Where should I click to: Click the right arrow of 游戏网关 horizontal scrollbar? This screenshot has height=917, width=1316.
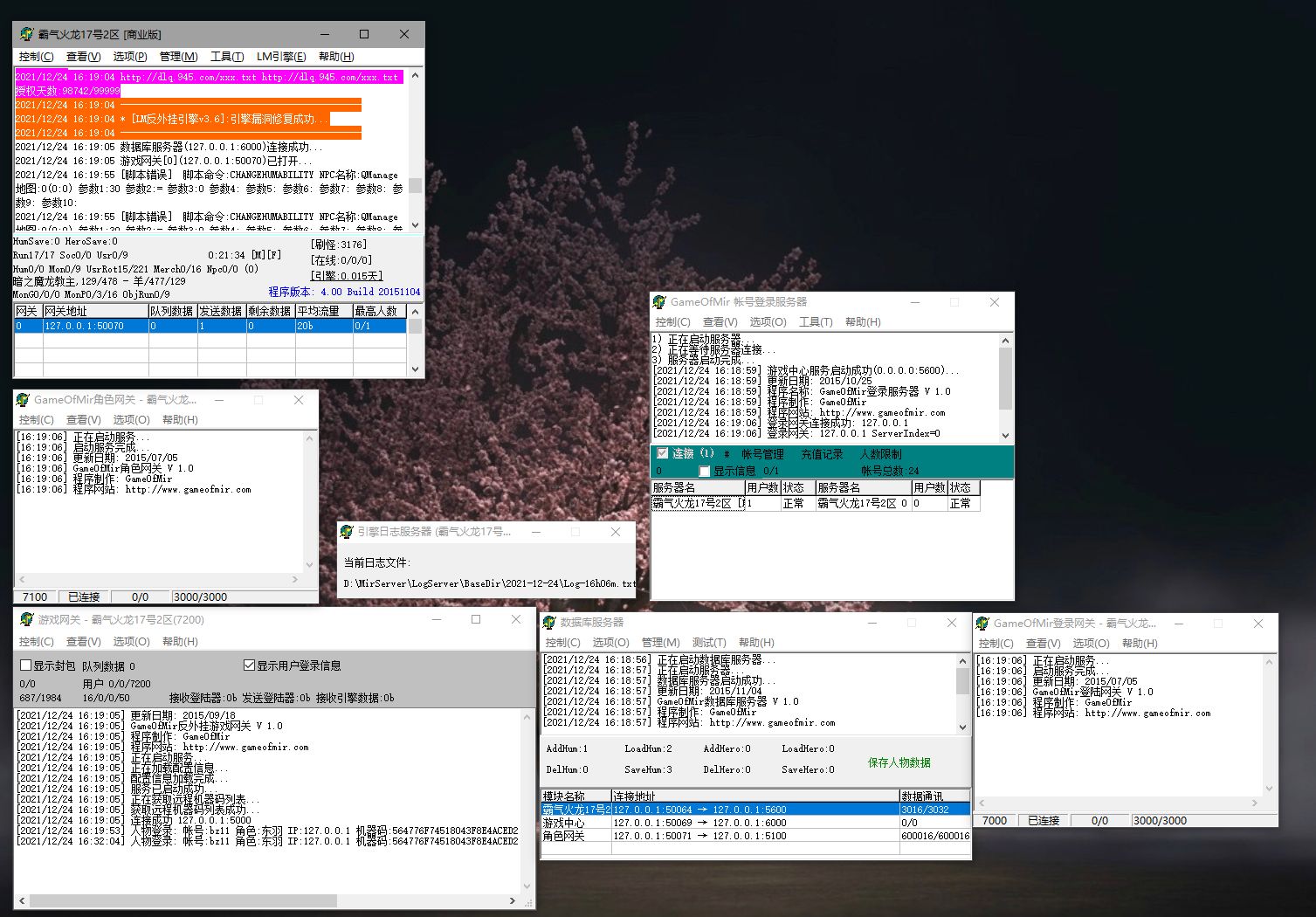tap(513, 900)
